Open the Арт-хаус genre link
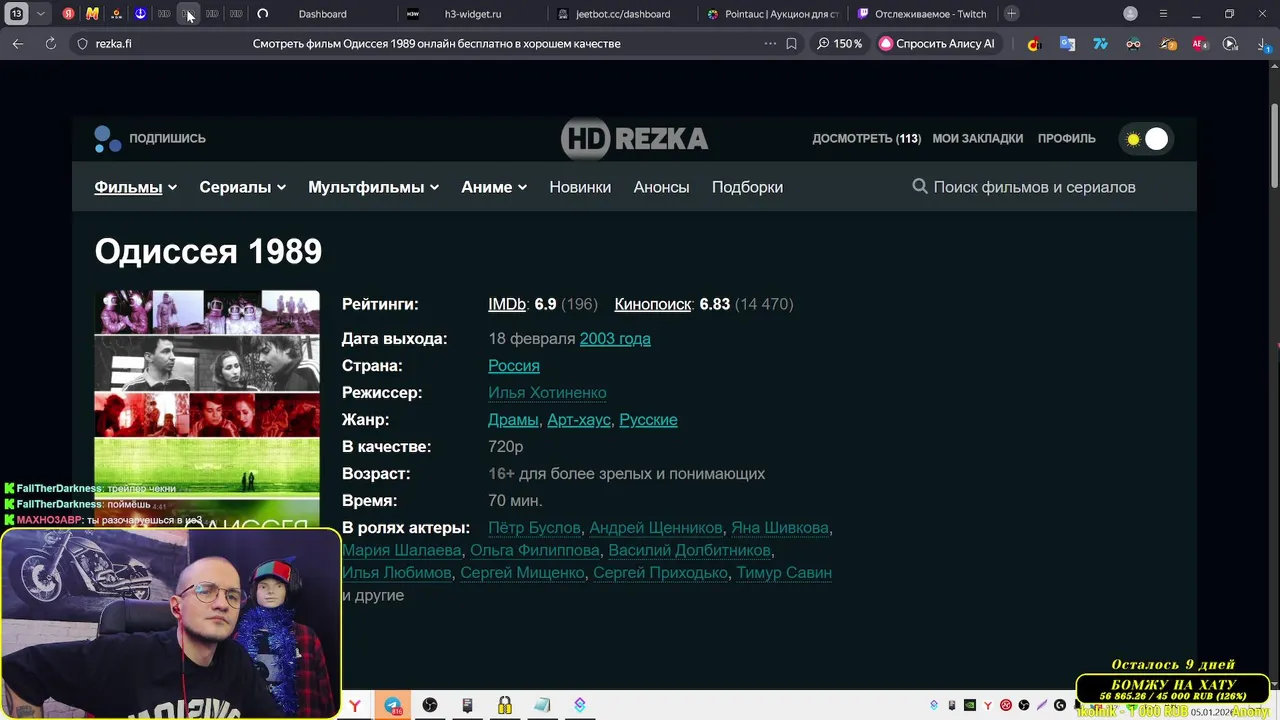The height and width of the screenshot is (720, 1280). pyautogui.click(x=579, y=420)
